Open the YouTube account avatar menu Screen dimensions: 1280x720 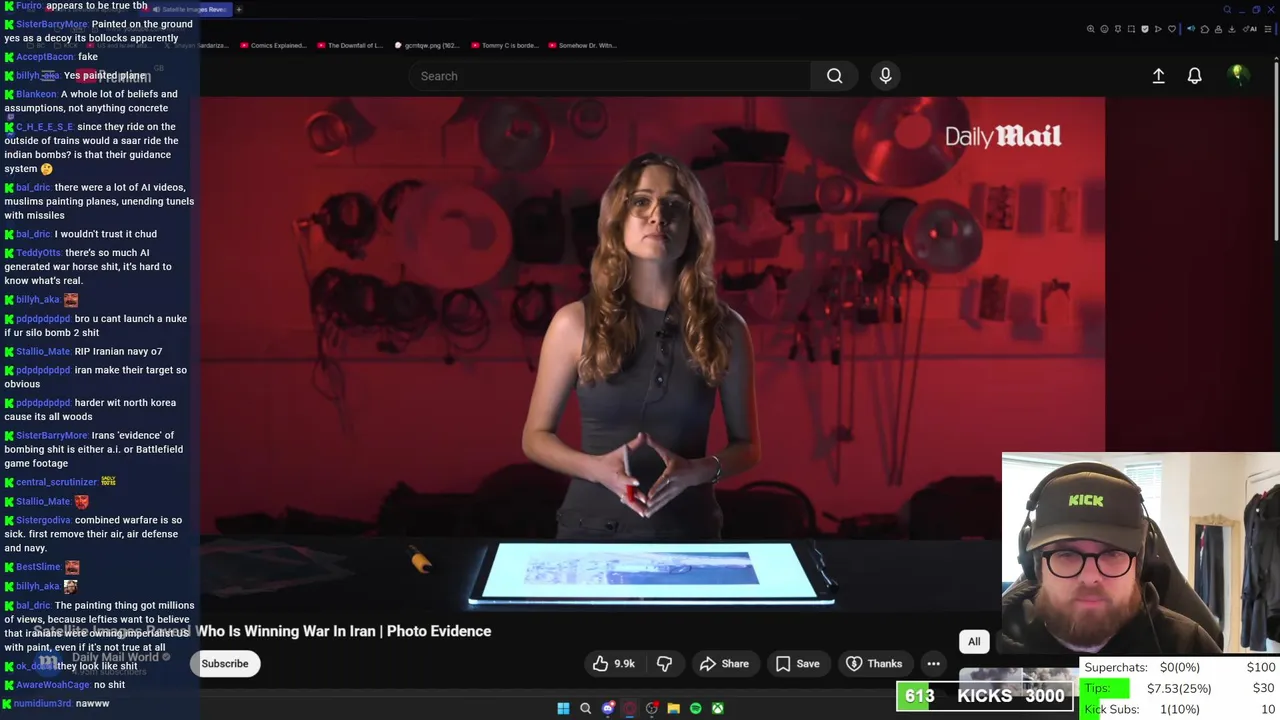point(1238,75)
